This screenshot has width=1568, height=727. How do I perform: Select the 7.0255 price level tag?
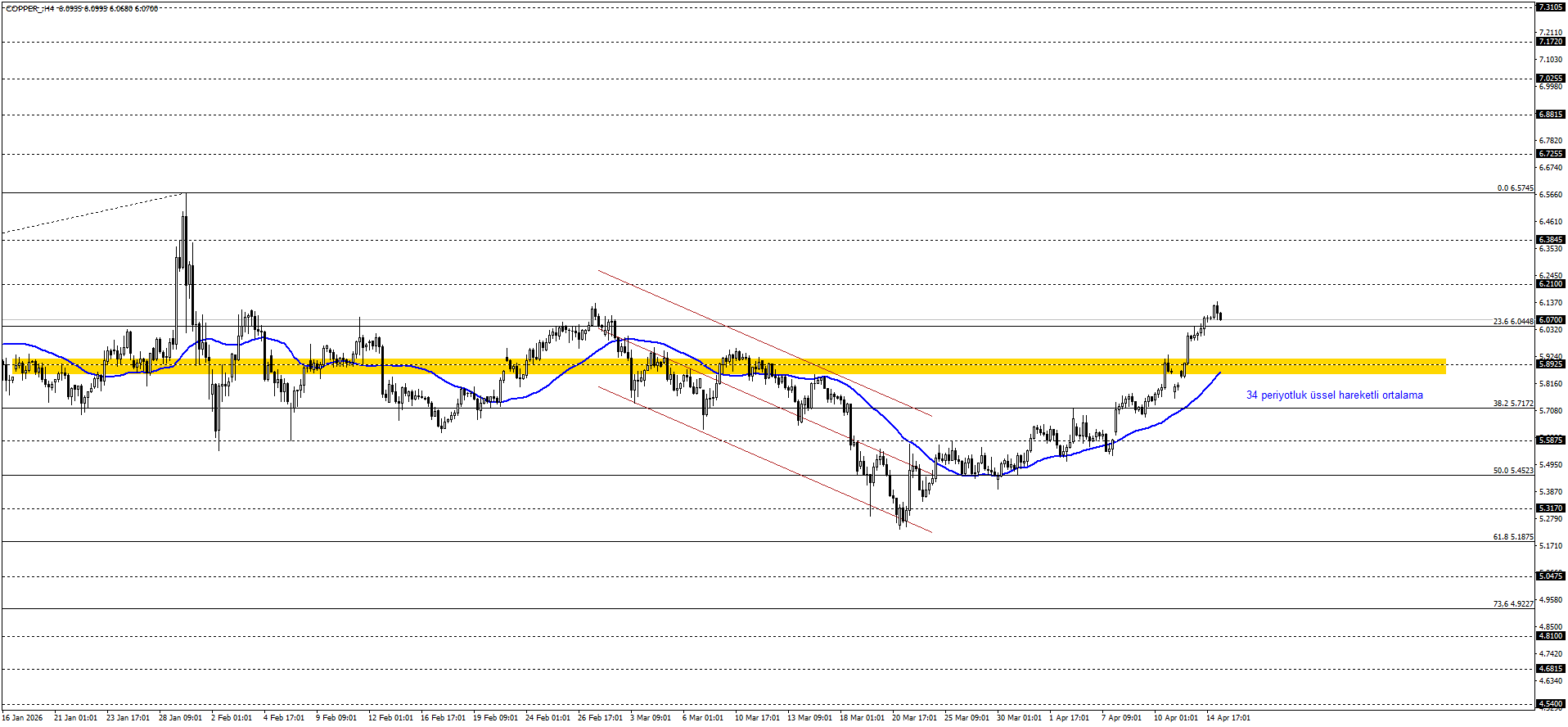pos(1550,79)
